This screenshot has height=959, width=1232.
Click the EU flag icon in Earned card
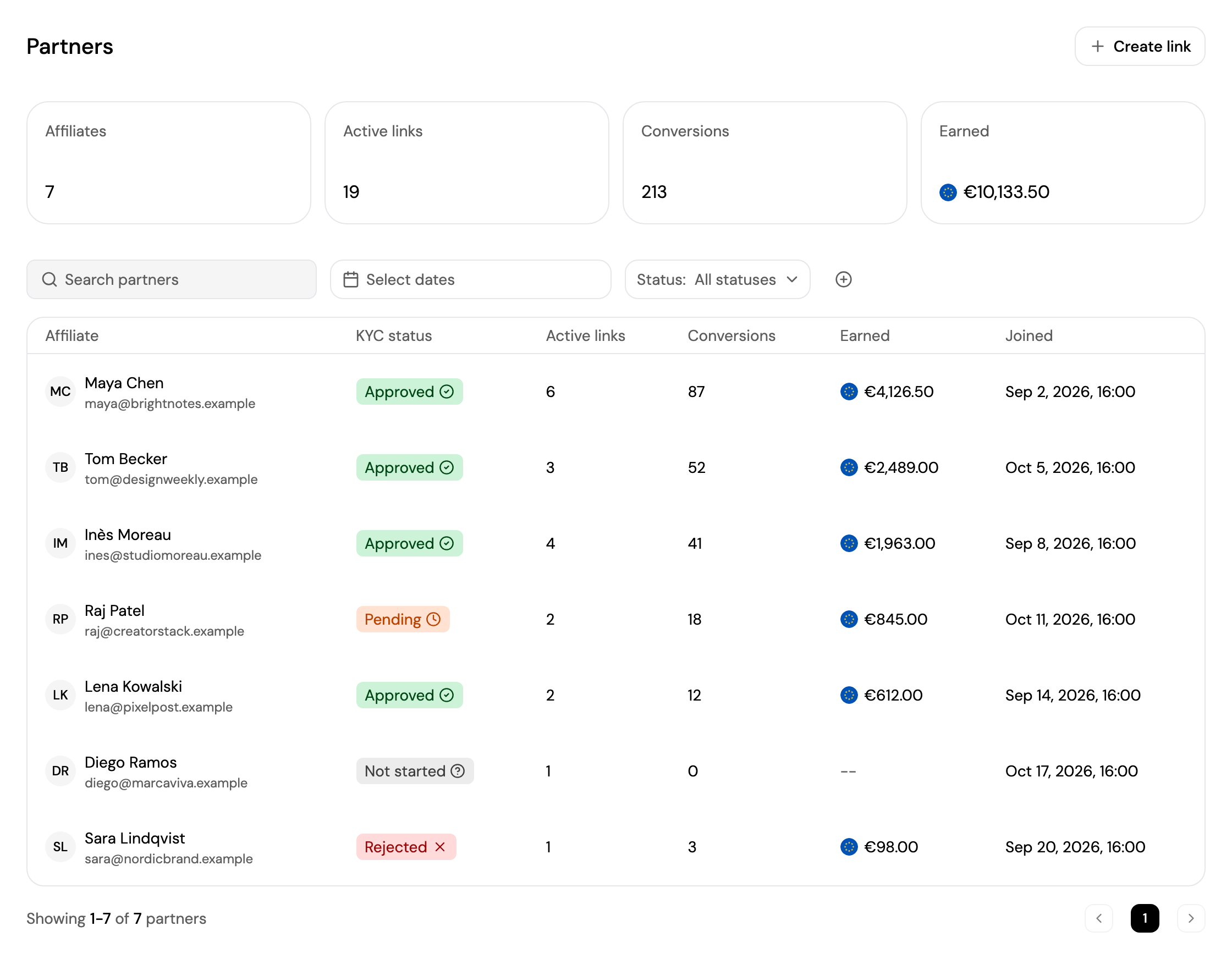[x=948, y=192]
